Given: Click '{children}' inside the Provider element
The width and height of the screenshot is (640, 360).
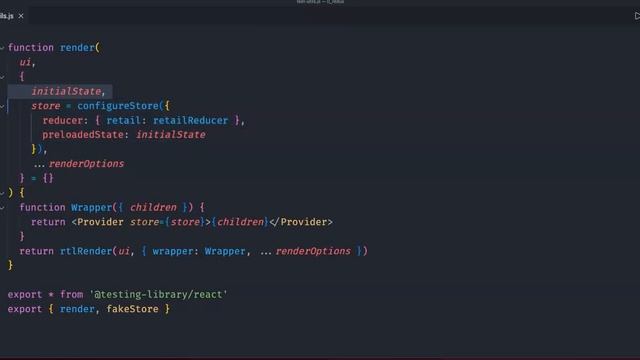Looking at the screenshot, I should [240, 222].
